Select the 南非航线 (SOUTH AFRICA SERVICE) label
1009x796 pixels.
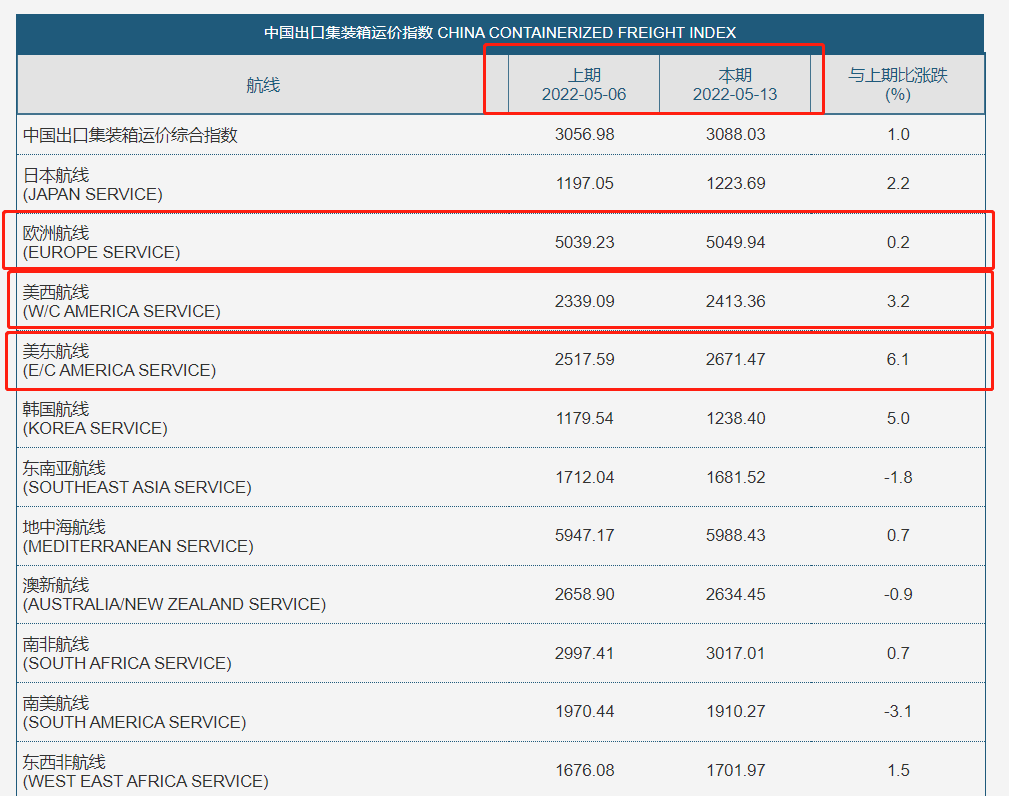tap(127, 654)
